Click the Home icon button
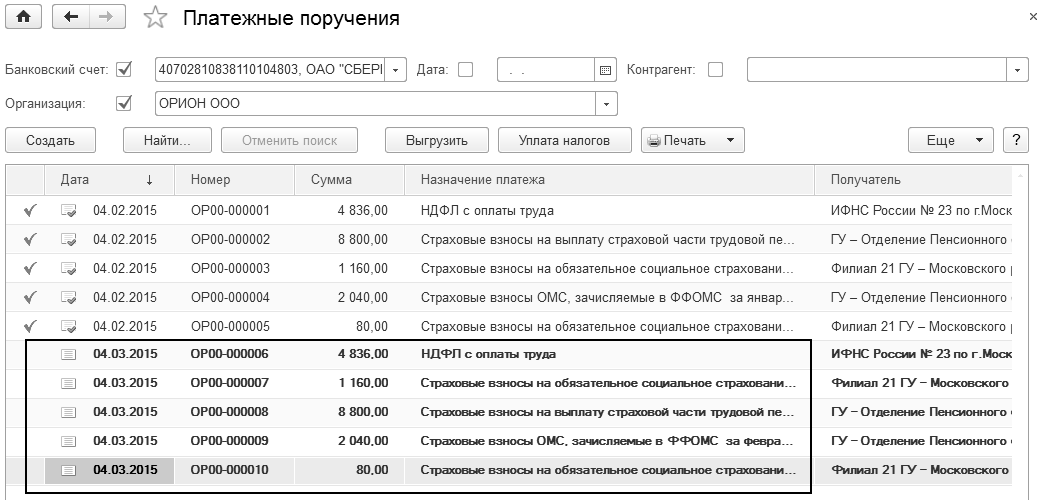 coord(22,17)
